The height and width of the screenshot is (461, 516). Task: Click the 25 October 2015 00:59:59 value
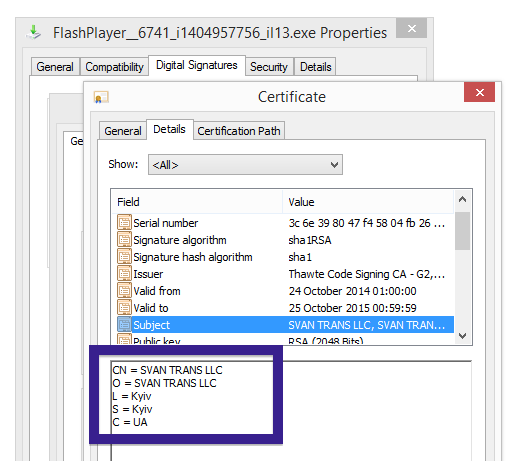(352, 308)
